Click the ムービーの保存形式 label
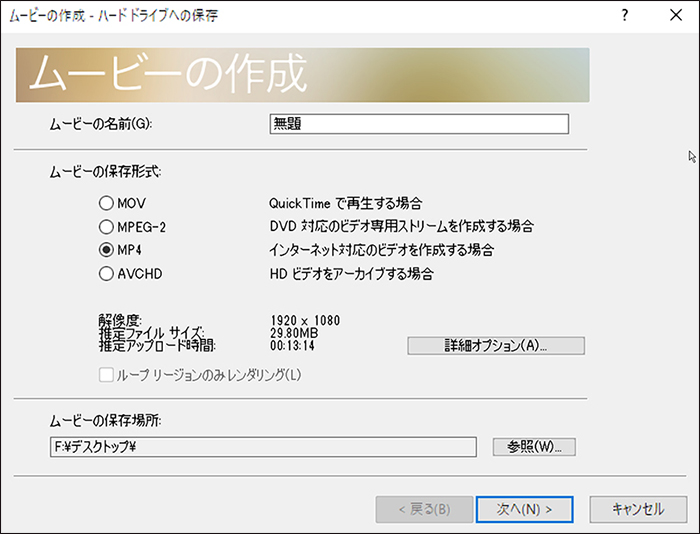700x534 pixels. (105, 171)
